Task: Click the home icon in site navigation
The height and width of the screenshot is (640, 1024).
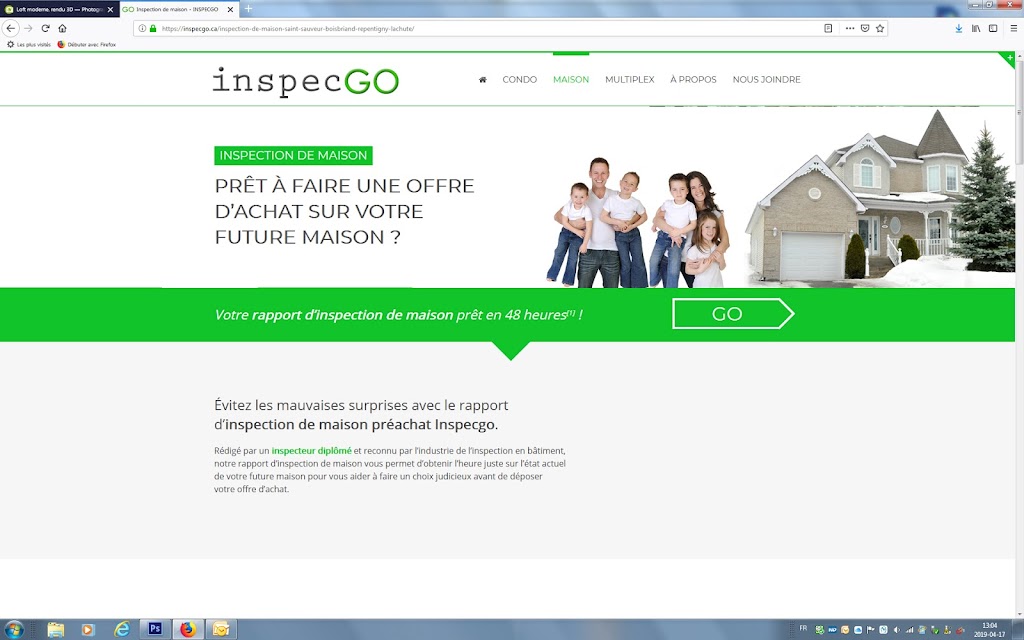Action: click(x=483, y=80)
